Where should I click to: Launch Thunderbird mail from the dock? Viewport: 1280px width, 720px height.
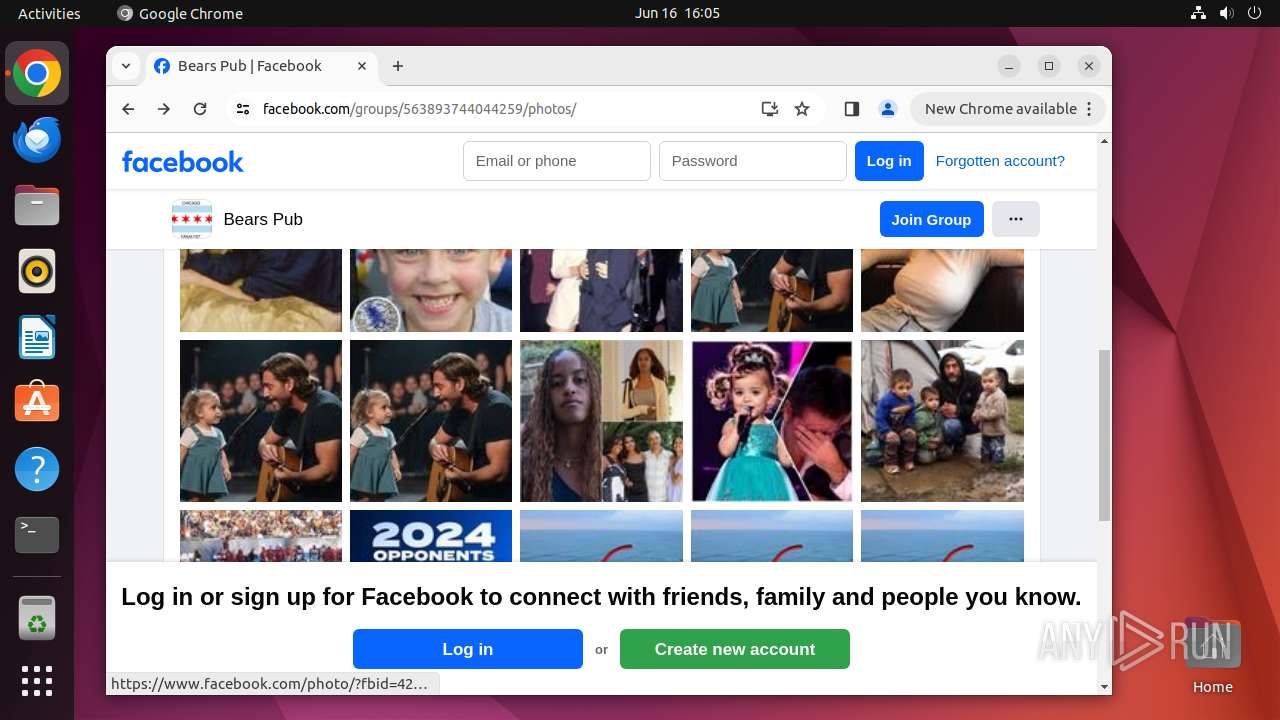pos(37,140)
